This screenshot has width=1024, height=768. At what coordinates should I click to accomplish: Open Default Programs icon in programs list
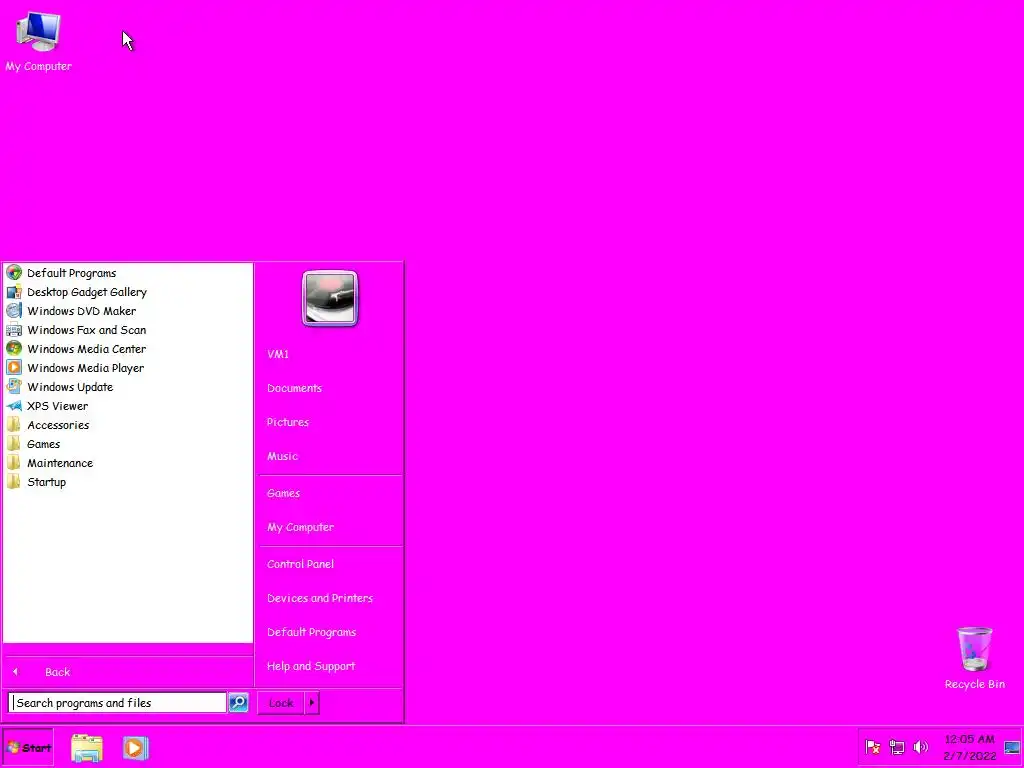pos(14,273)
